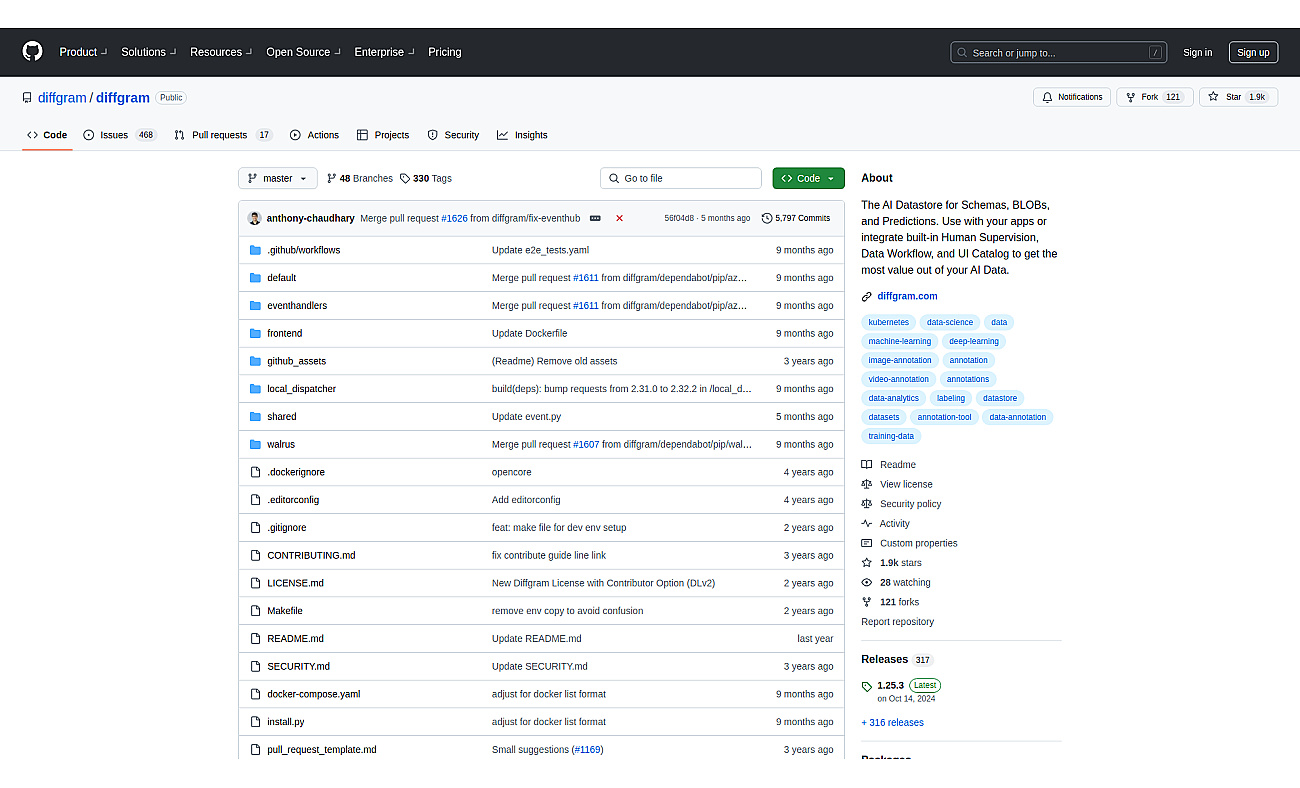1300x788 pixels.
Task: Click anthony-chaudhary avatar thumbnail
Action: pyautogui.click(x=255, y=218)
